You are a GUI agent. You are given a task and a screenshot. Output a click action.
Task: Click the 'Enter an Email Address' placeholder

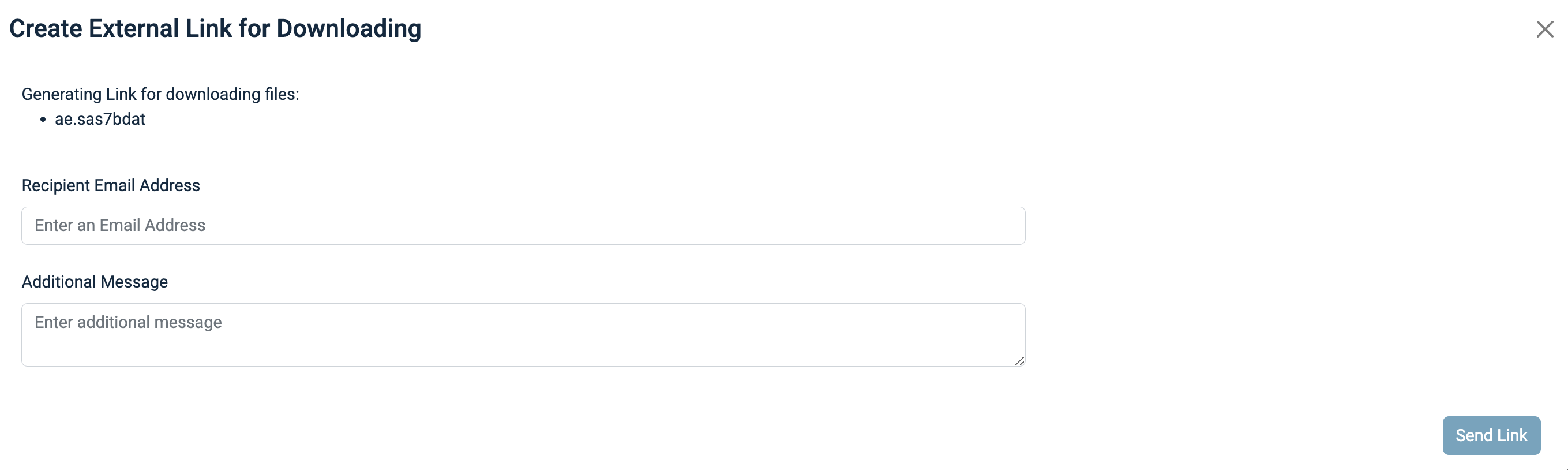coord(120,226)
